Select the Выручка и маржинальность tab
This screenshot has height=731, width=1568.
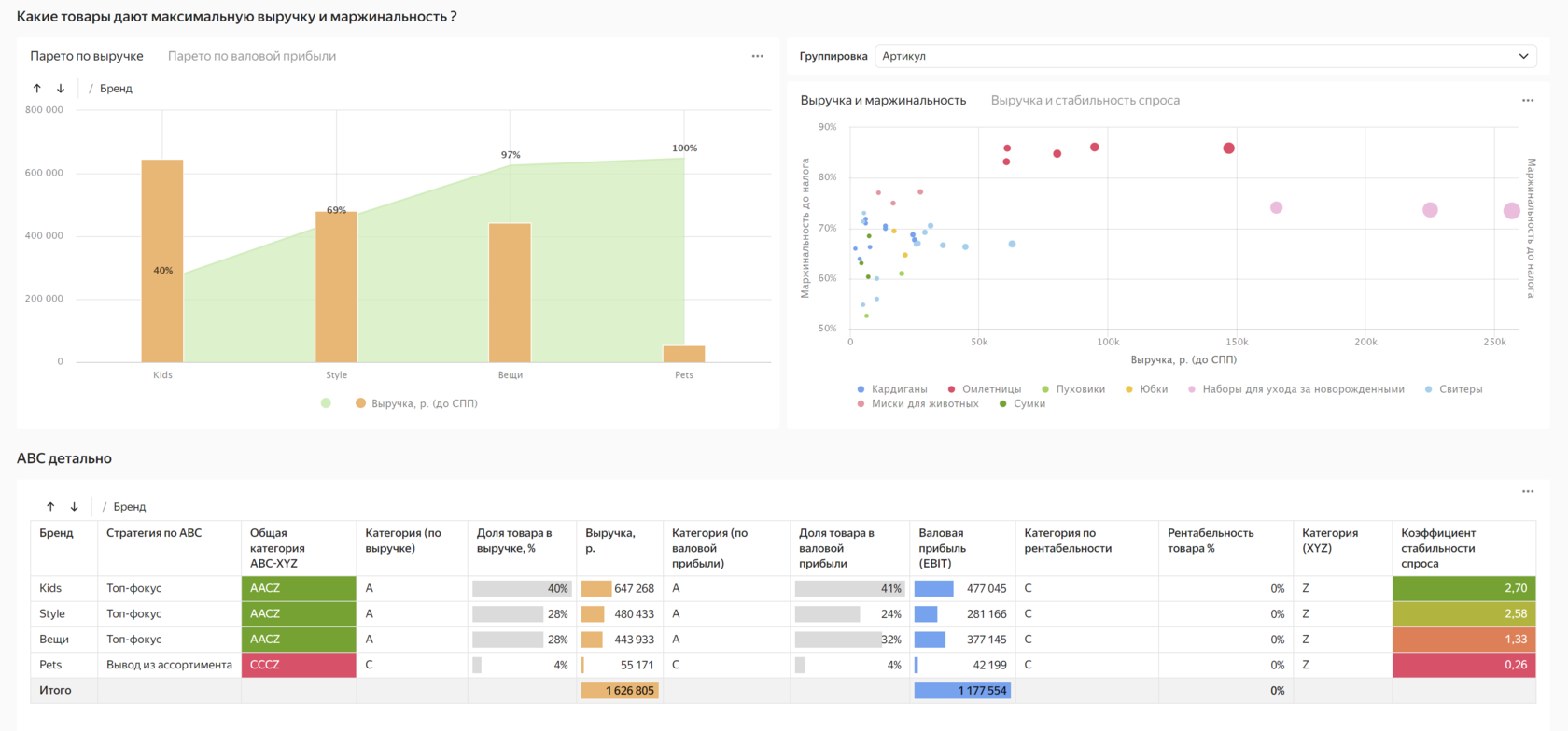tap(883, 100)
